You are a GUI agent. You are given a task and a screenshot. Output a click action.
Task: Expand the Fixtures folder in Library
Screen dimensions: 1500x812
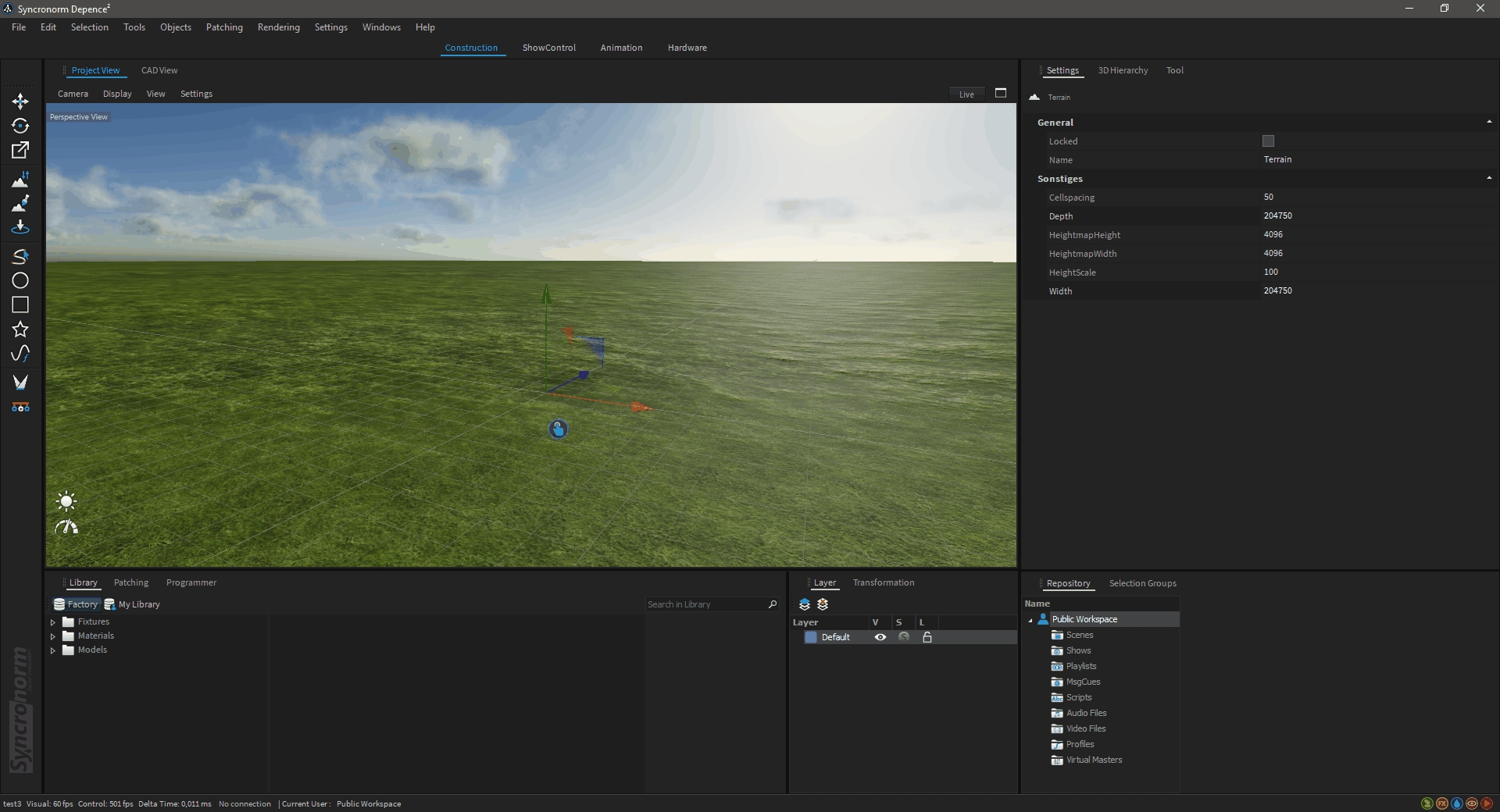pos(53,622)
